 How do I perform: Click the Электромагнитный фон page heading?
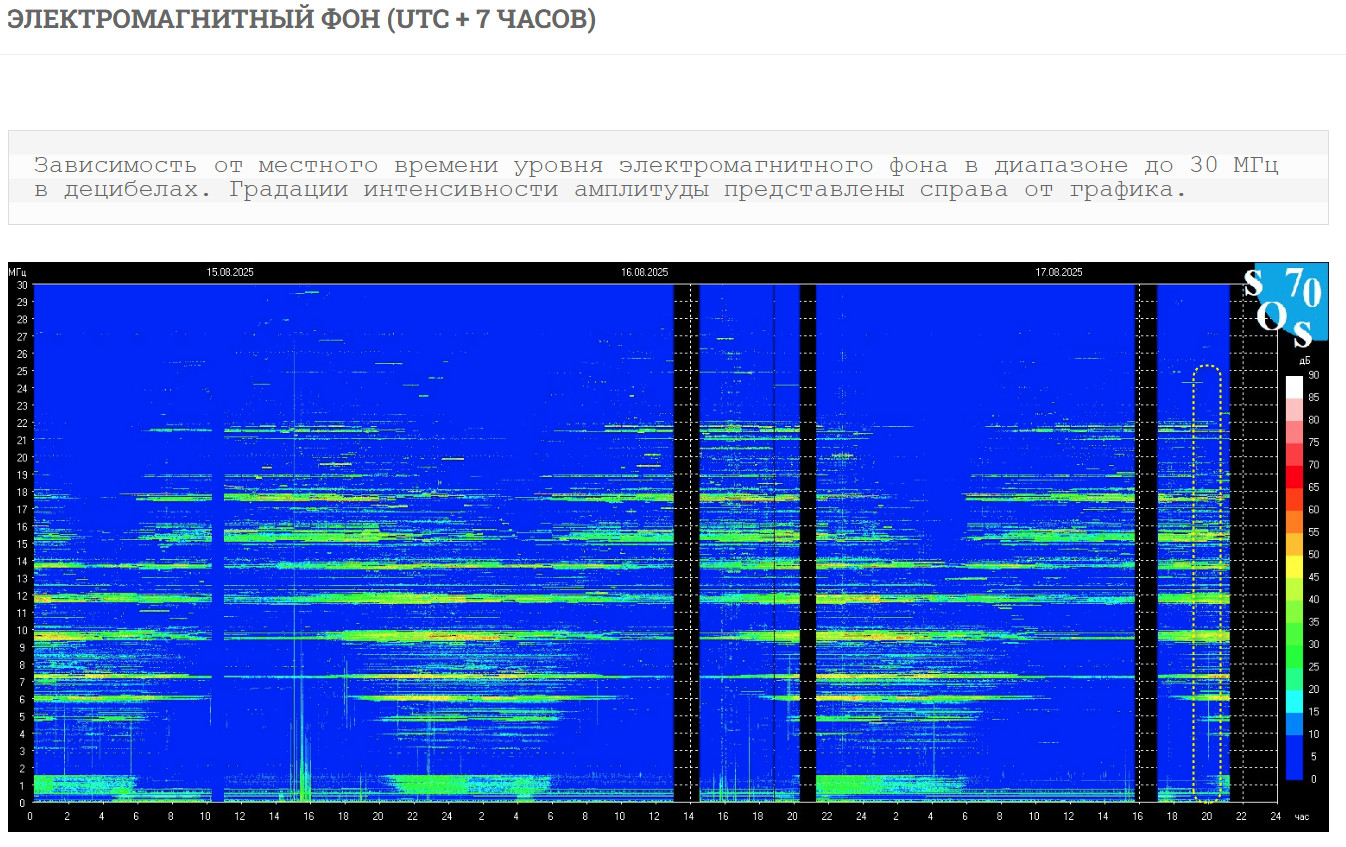point(301,19)
